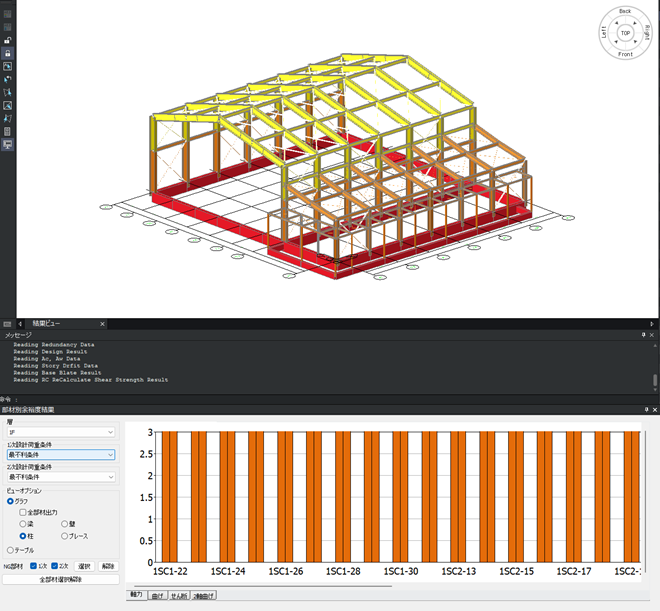660x611 pixels.
Task: Switch to the せん断 chart tab
Action: tap(179, 596)
